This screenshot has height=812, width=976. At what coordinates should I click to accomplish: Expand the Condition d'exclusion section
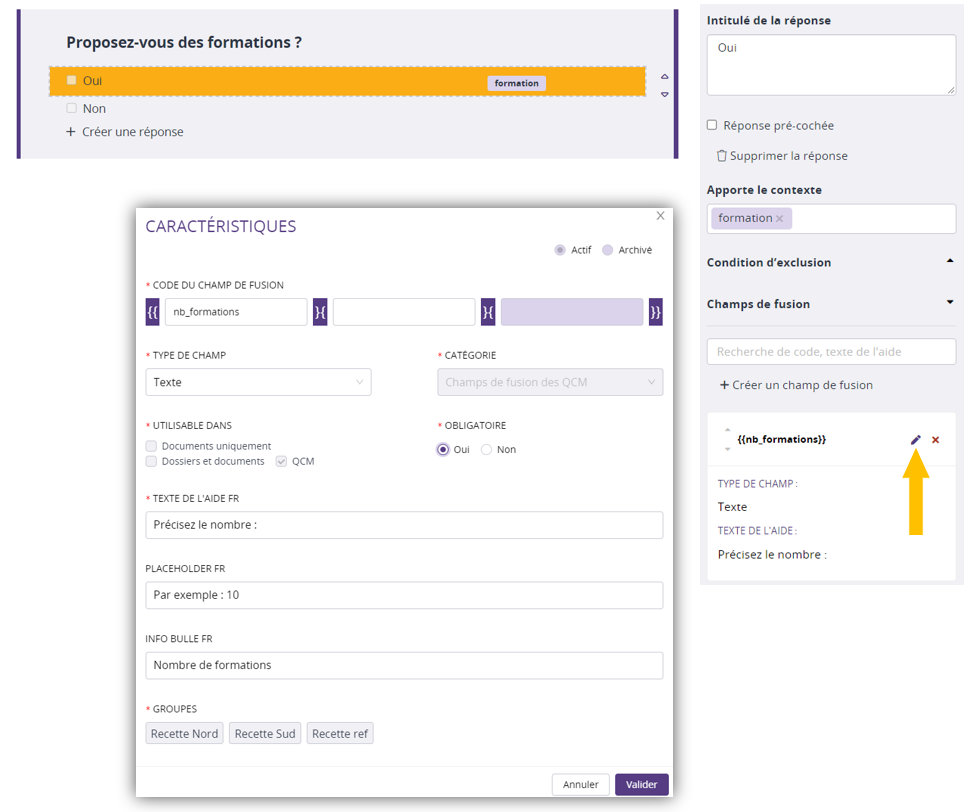coord(949,262)
